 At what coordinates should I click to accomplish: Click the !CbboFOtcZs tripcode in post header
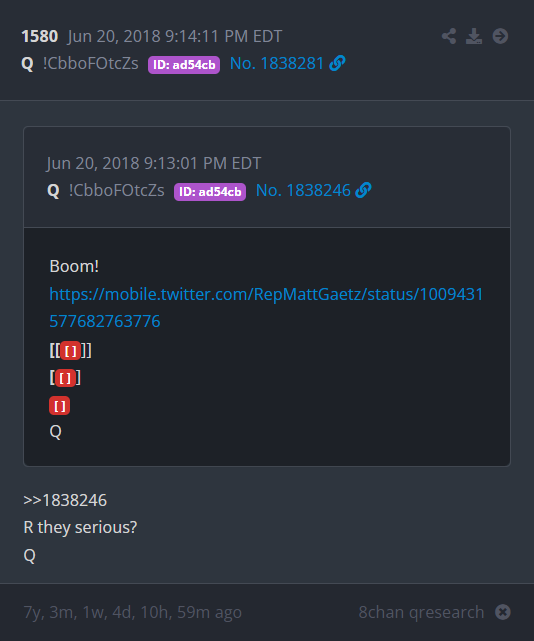coord(91,63)
